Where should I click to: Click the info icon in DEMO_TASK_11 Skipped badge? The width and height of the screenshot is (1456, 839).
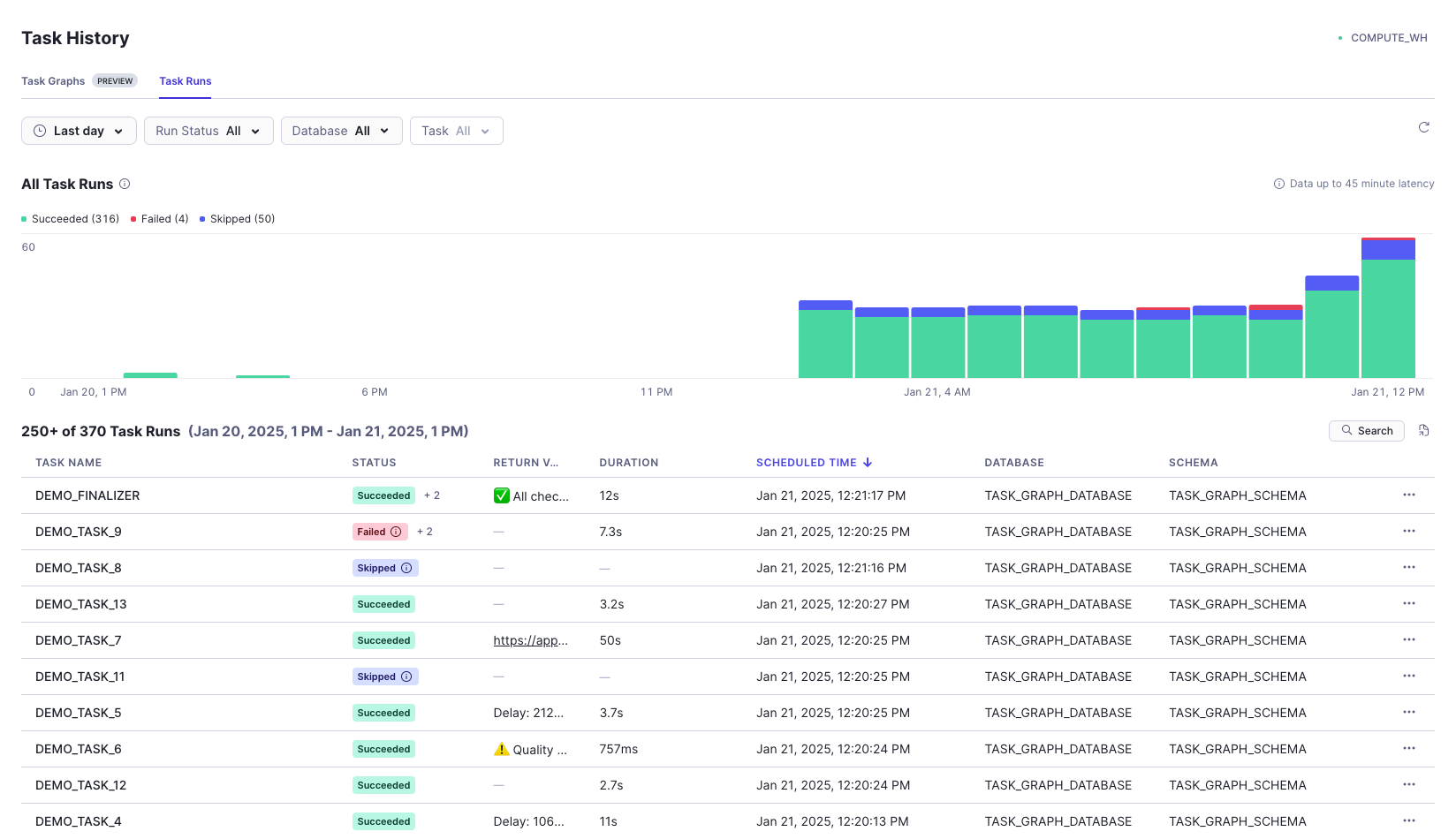(x=406, y=676)
